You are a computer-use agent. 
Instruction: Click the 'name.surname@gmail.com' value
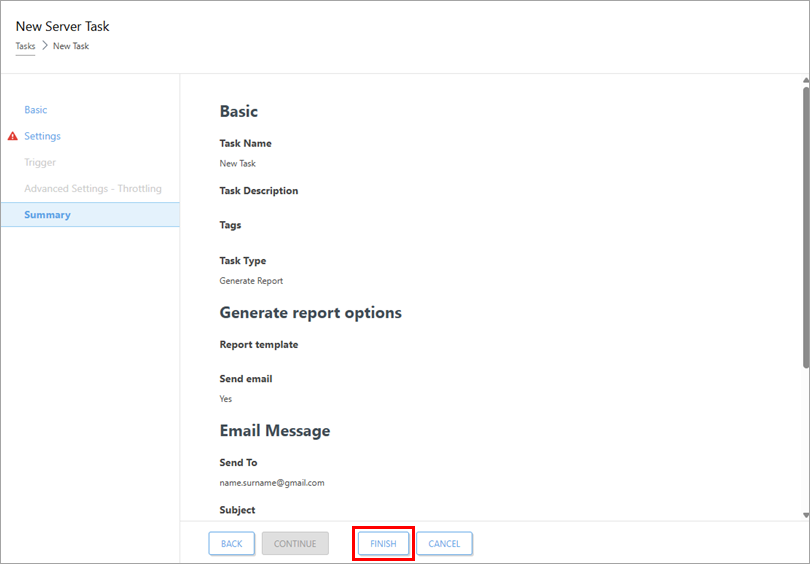coord(272,483)
